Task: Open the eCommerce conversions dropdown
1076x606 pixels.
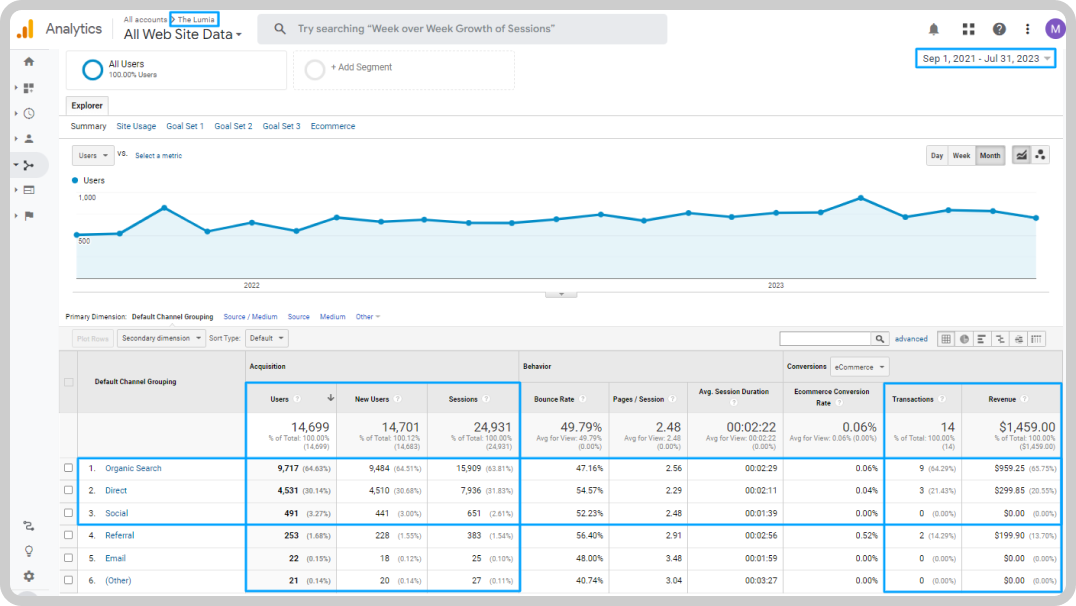Action: coord(859,367)
